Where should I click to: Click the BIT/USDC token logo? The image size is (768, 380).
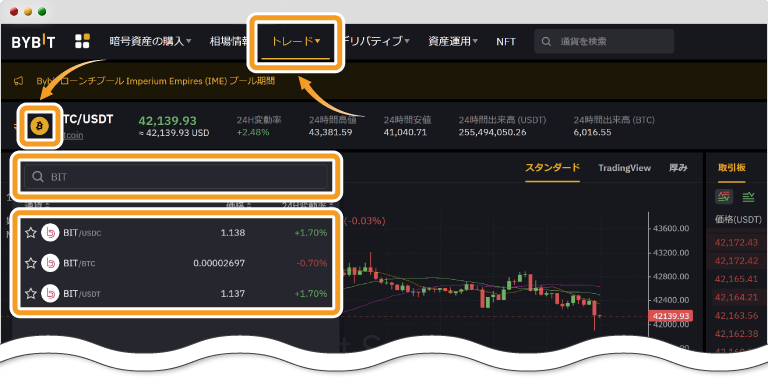(x=50, y=233)
